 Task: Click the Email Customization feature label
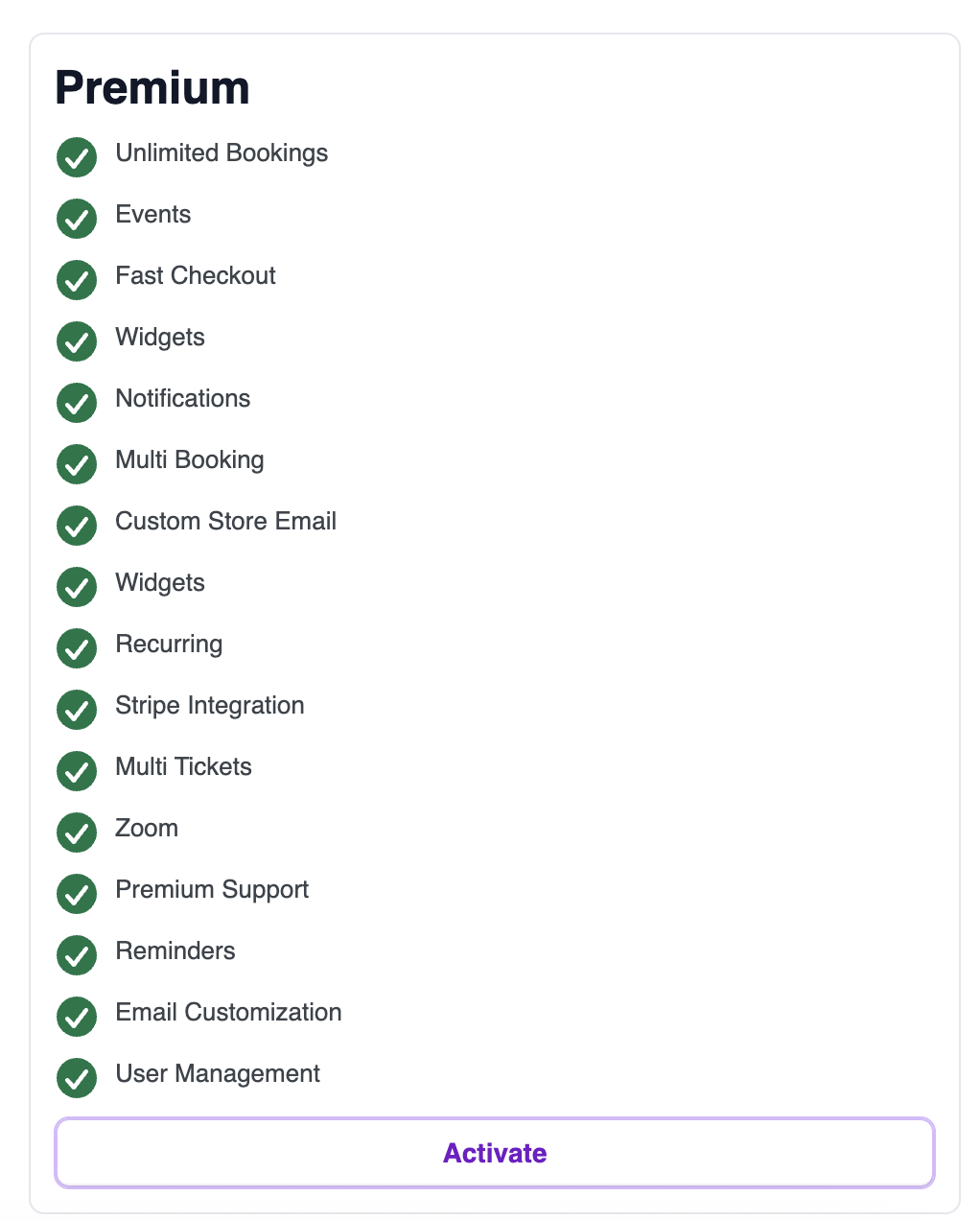[228, 1012]
